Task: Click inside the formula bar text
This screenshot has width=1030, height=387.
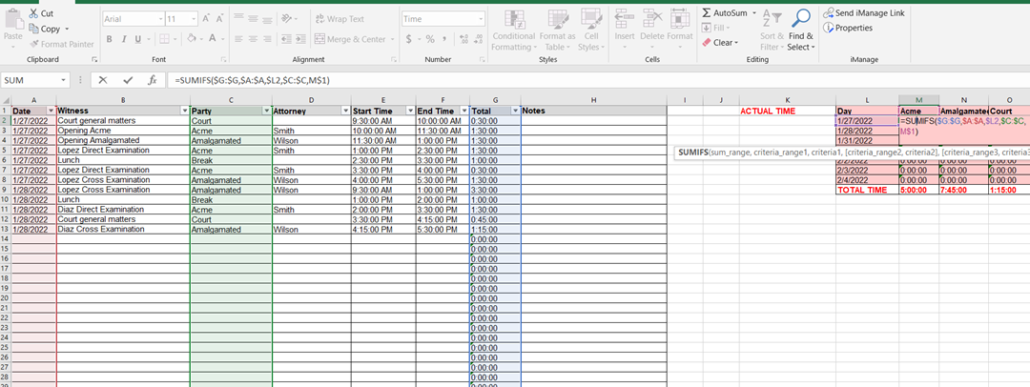Action: tap(252, 80)
